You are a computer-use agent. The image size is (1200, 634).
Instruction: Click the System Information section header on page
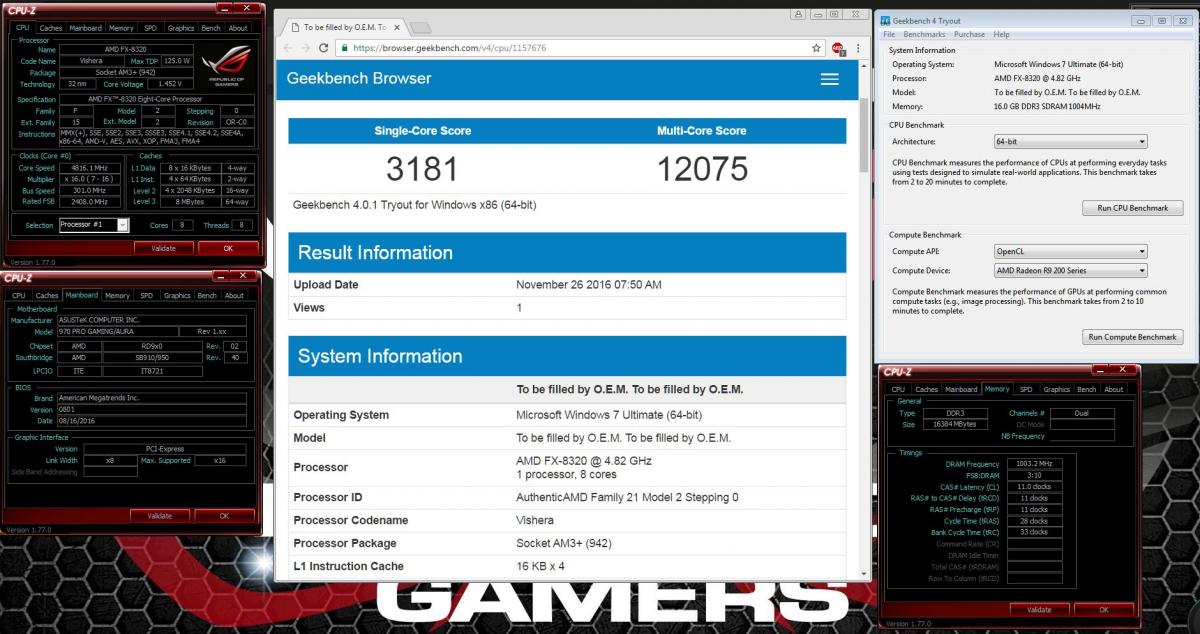[x=567, y=356]
